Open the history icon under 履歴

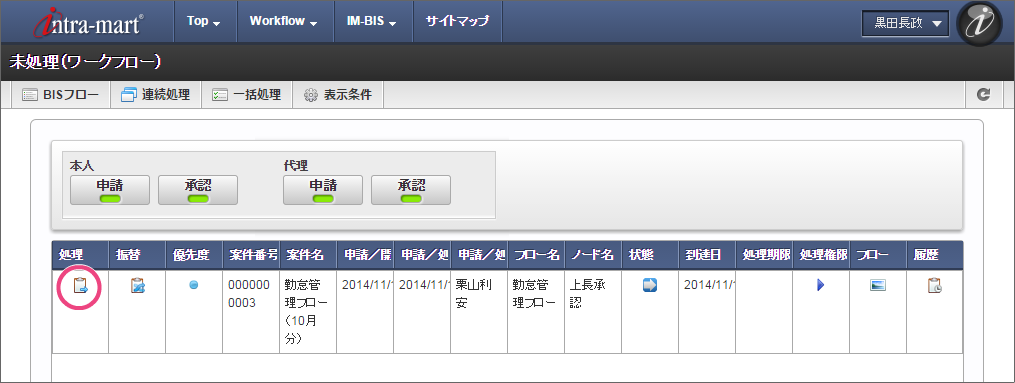point(935,285)
